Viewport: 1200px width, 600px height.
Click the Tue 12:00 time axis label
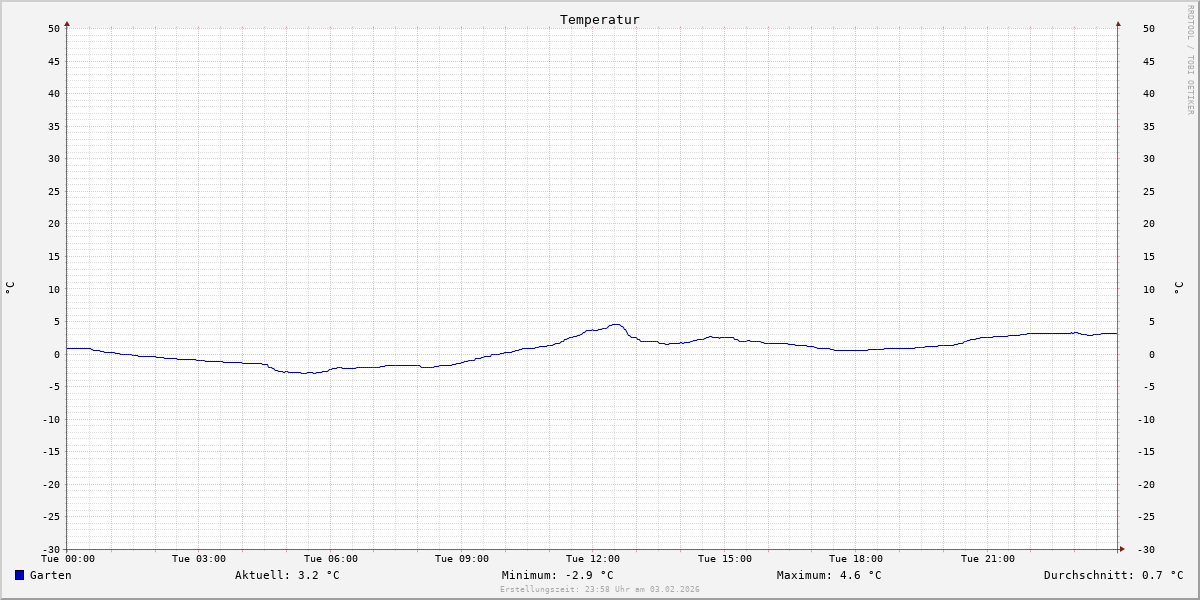[x=593, y=559]
